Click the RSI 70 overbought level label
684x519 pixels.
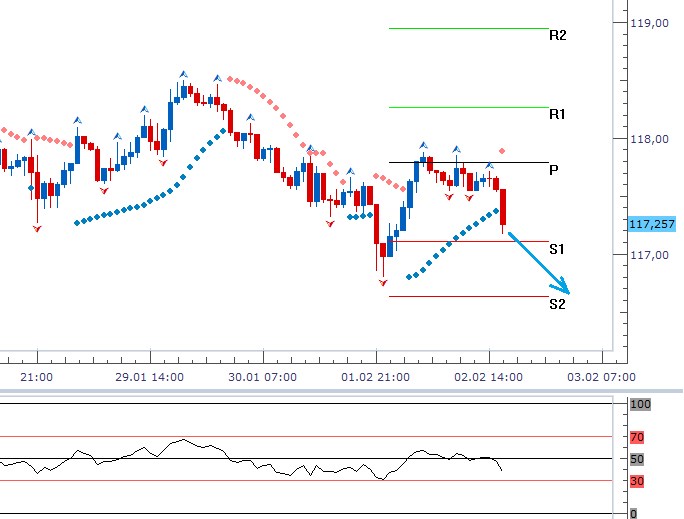click(639, 437)
